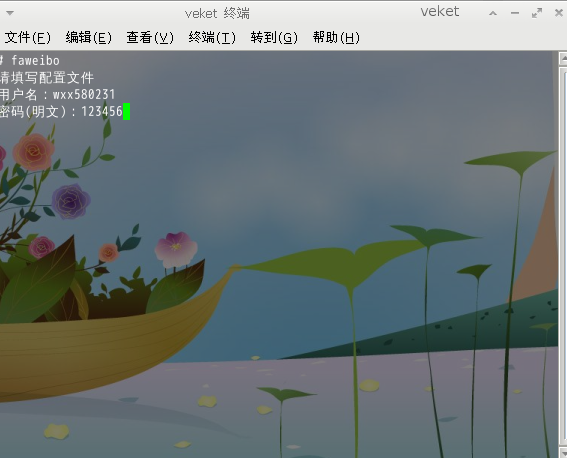This screenshot has width=567, height=458.
Task: Open the 转到(G) menu
Action: click(x=274, y=37)
